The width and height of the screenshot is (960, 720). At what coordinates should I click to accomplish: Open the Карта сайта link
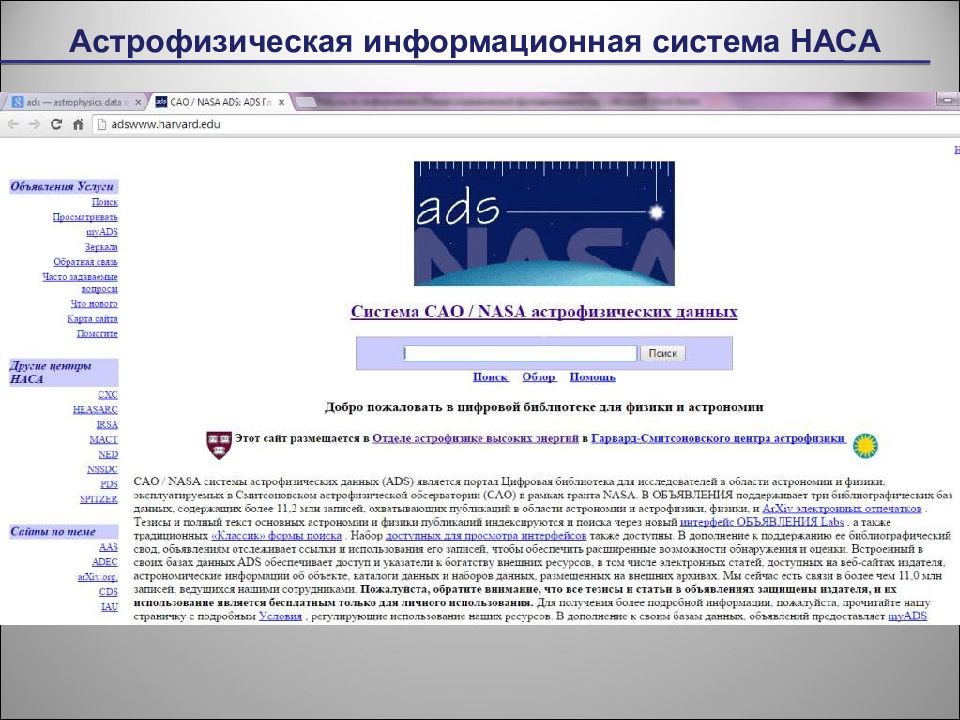(92, 319)
